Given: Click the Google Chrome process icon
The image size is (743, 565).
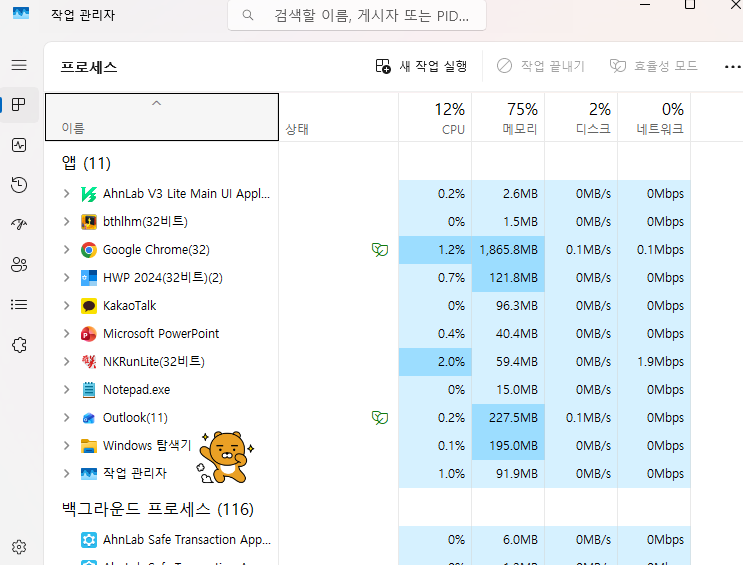Looking at the screenshot, I should coord(89,250).
